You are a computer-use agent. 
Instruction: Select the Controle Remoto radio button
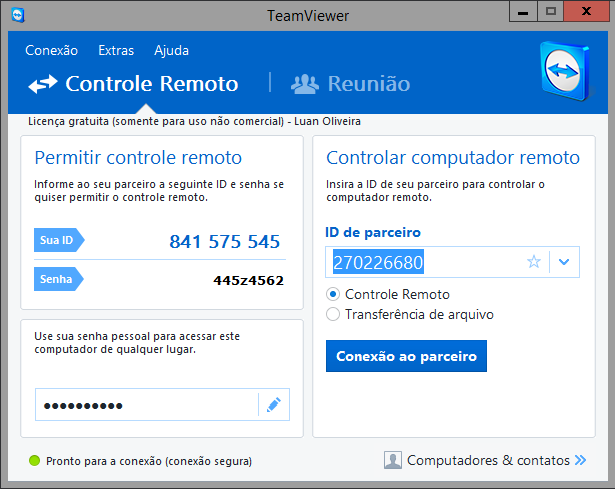tap(333, 294)
